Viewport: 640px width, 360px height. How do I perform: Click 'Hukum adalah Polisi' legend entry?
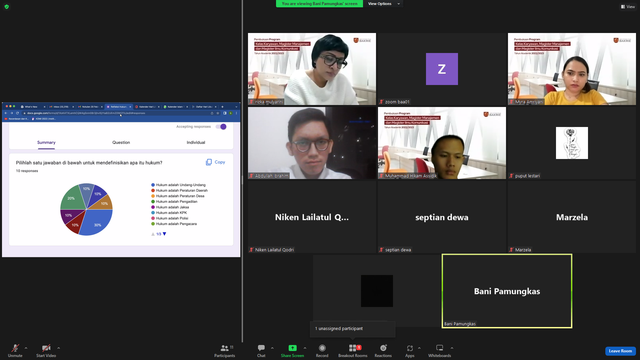tap(170, 218)
